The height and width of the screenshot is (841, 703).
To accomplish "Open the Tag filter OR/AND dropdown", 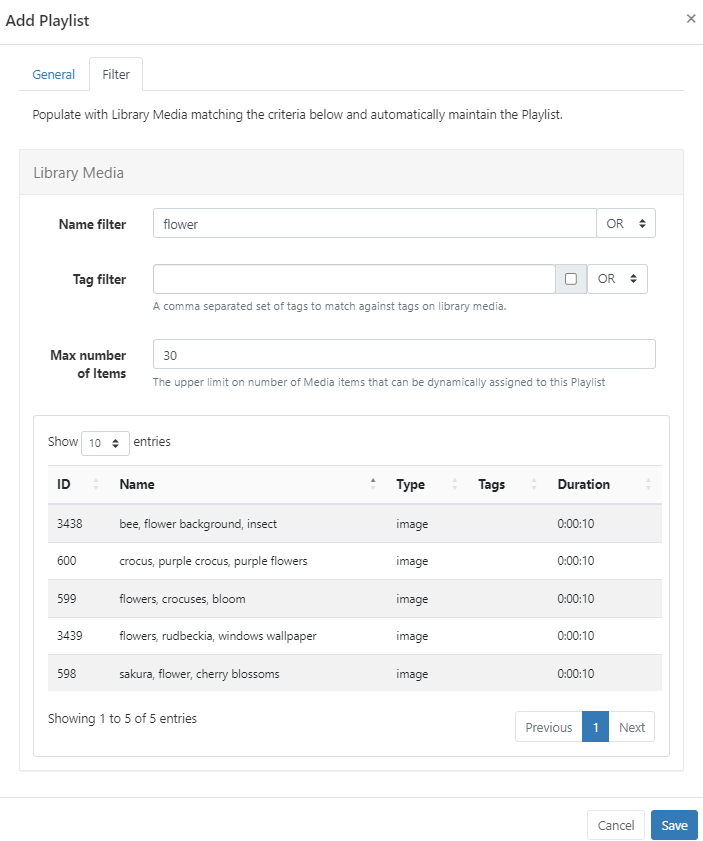I will [x=617, y=279].
